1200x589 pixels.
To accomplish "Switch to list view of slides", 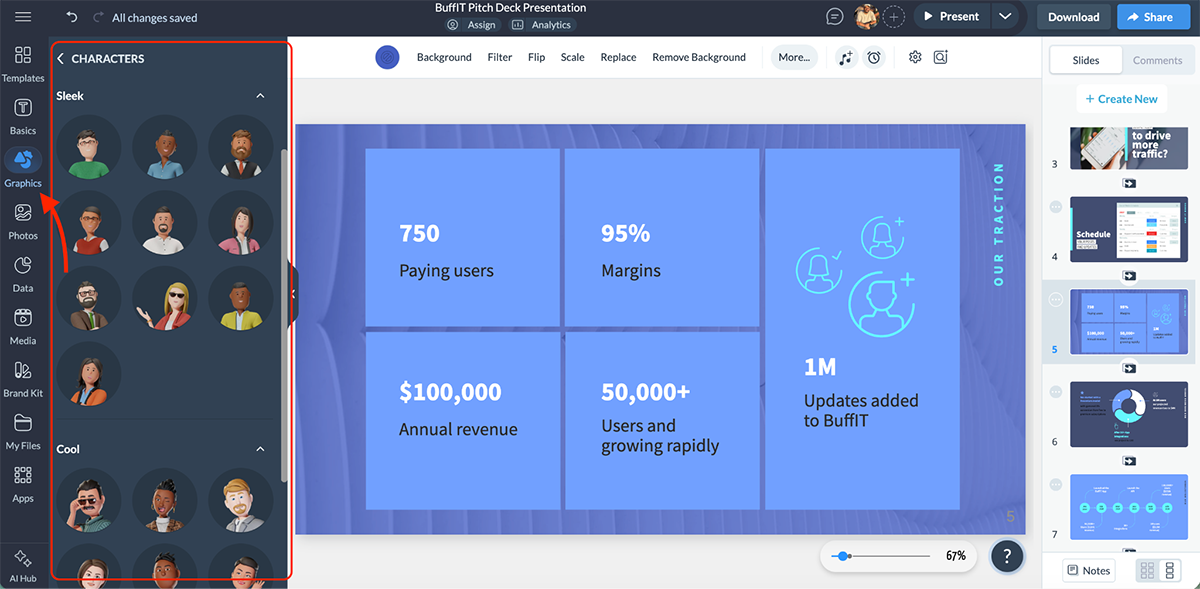I will pos(1170,570).
